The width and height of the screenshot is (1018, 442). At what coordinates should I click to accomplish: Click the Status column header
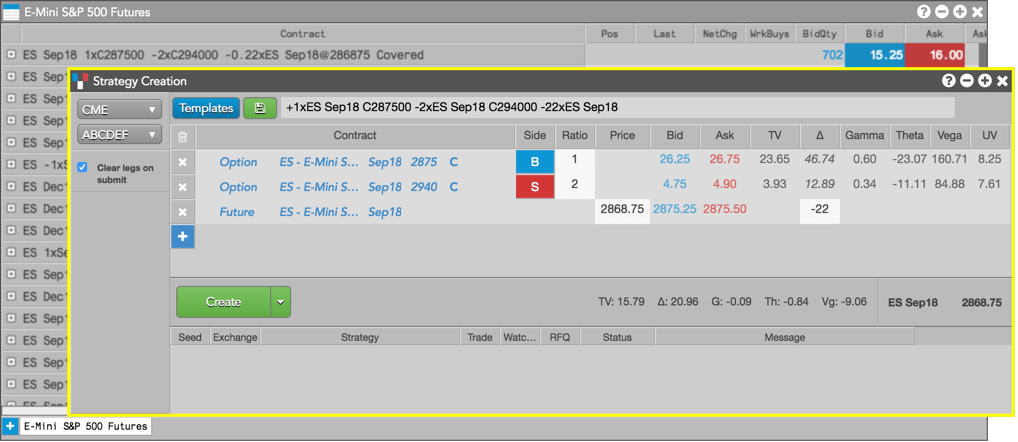[617, 338]
